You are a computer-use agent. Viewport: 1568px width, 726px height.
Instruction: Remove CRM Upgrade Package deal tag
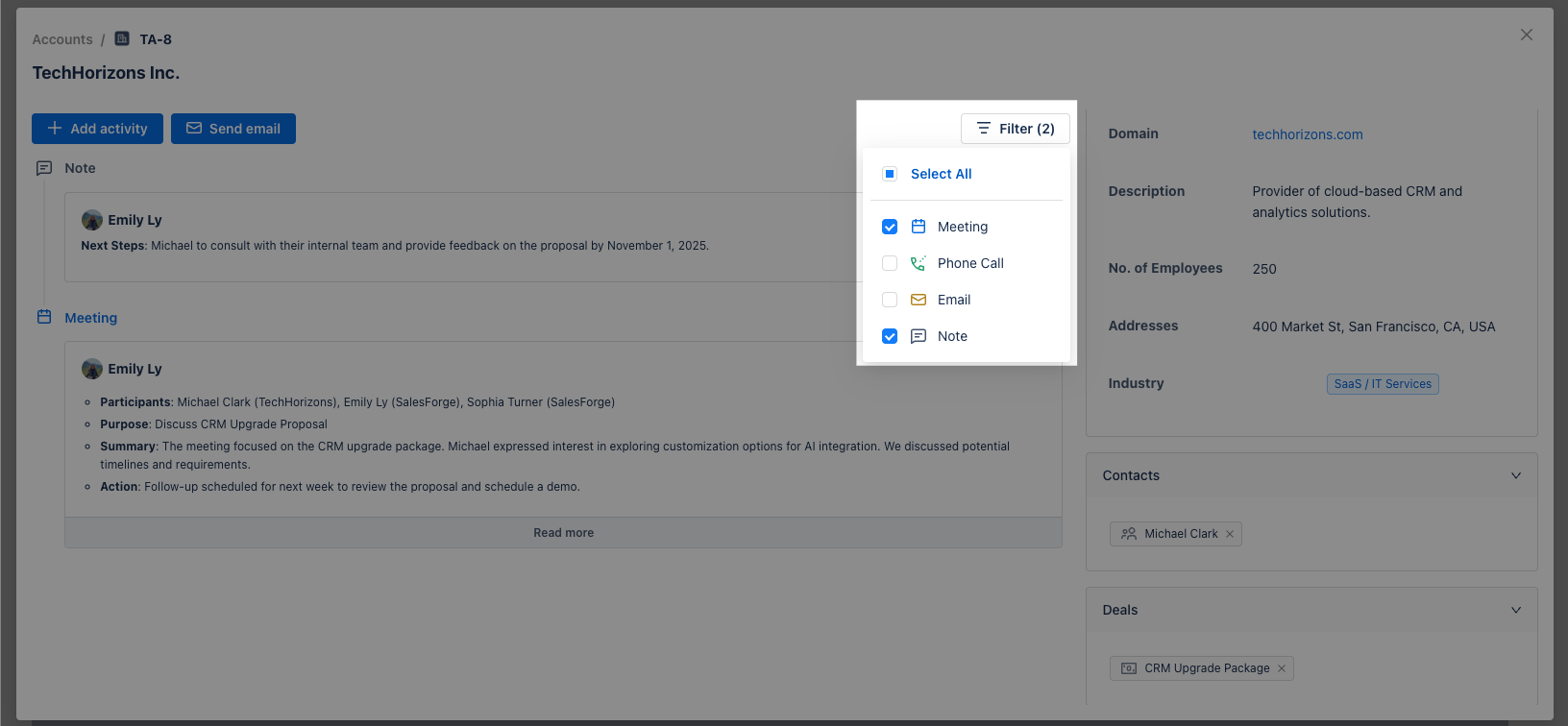tap(1282, 668)
